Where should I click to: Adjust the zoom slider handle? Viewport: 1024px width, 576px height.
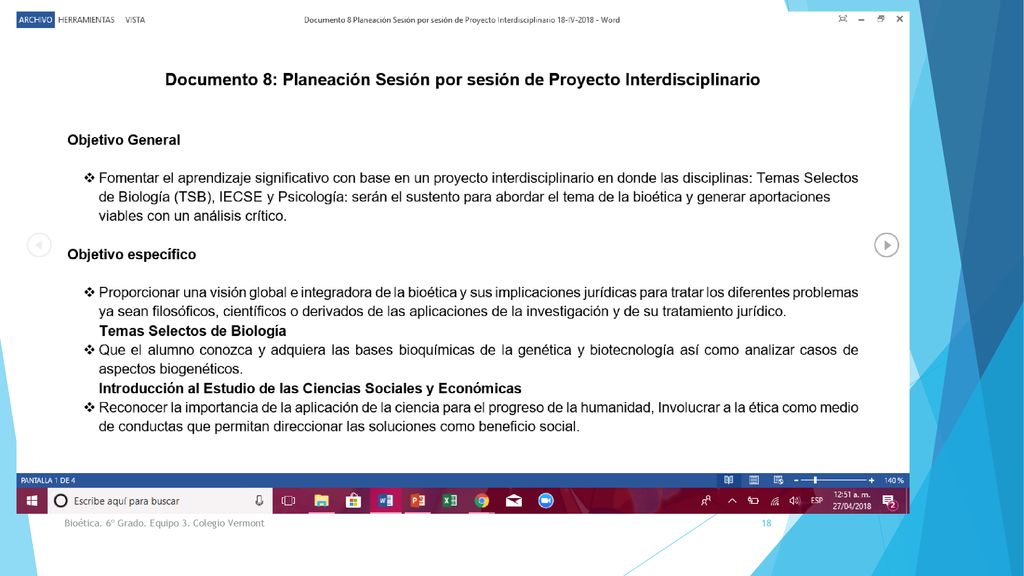coord(815,480)
